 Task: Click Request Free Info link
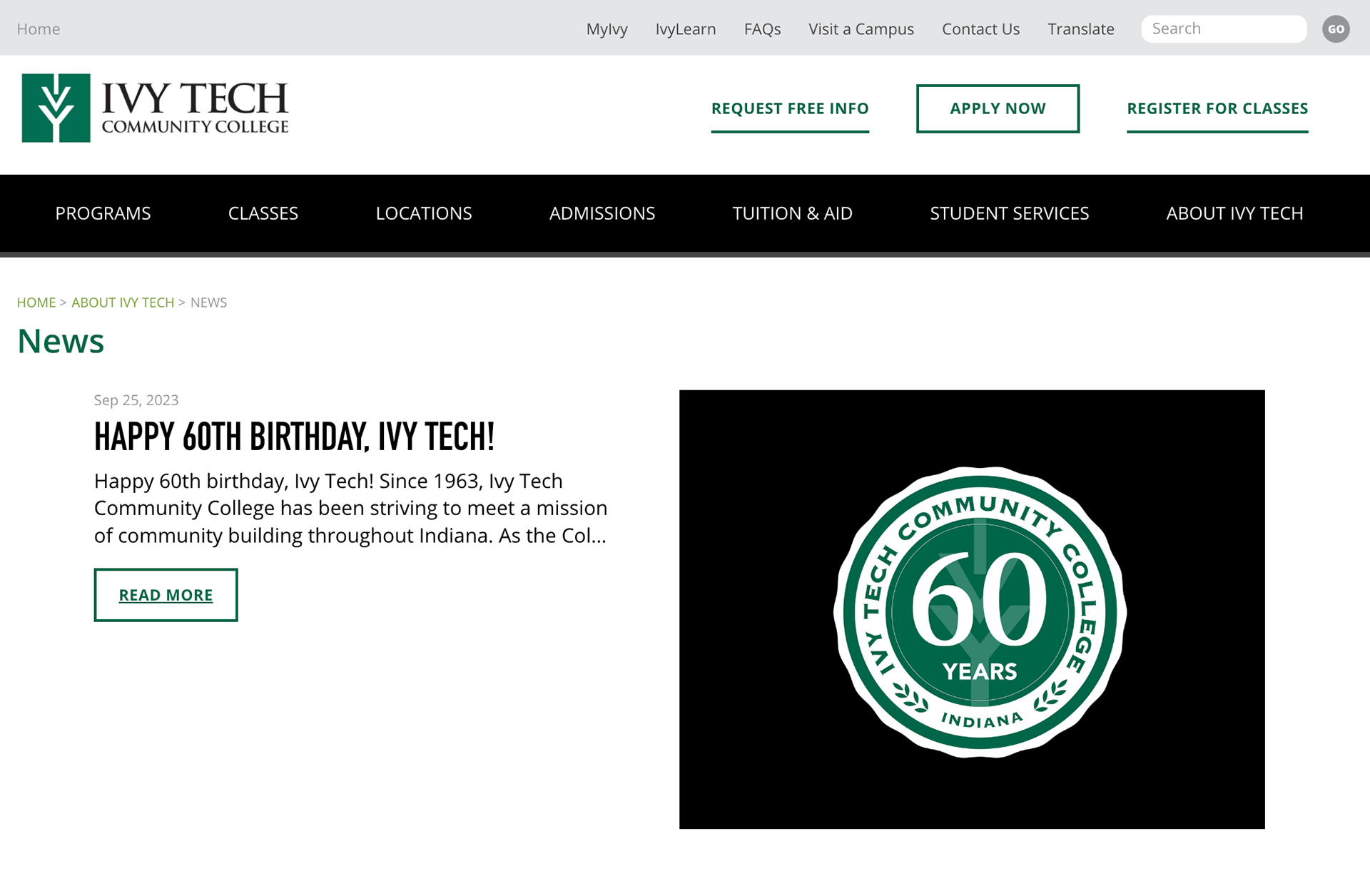click(789, 108)
